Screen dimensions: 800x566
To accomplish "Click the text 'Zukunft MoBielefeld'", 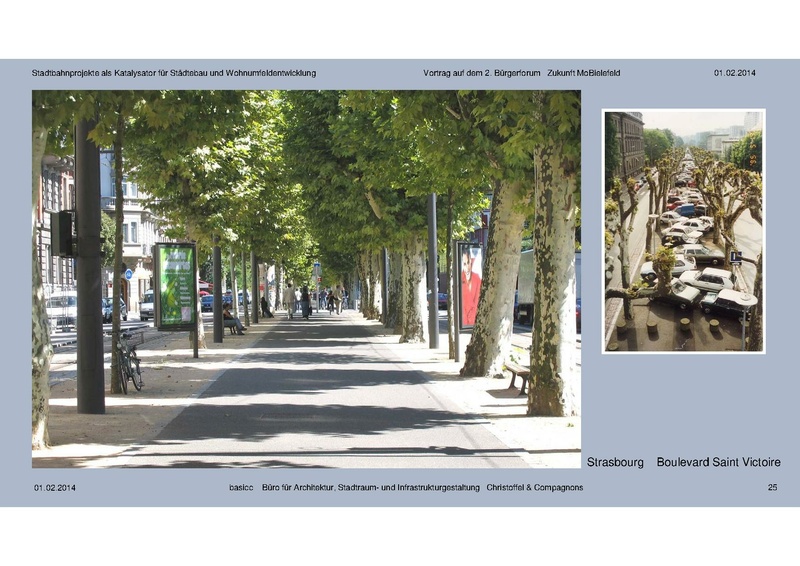I will [x=583, y=73].
